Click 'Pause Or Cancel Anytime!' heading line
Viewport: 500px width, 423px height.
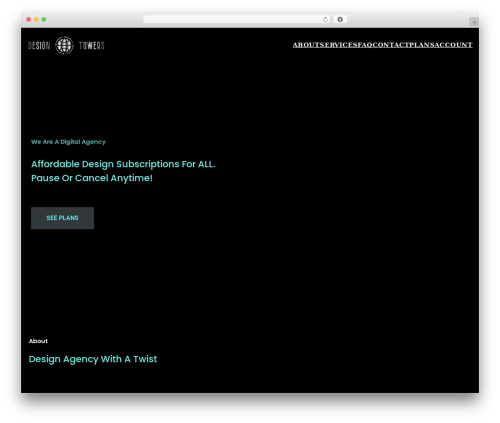point(92,178)
